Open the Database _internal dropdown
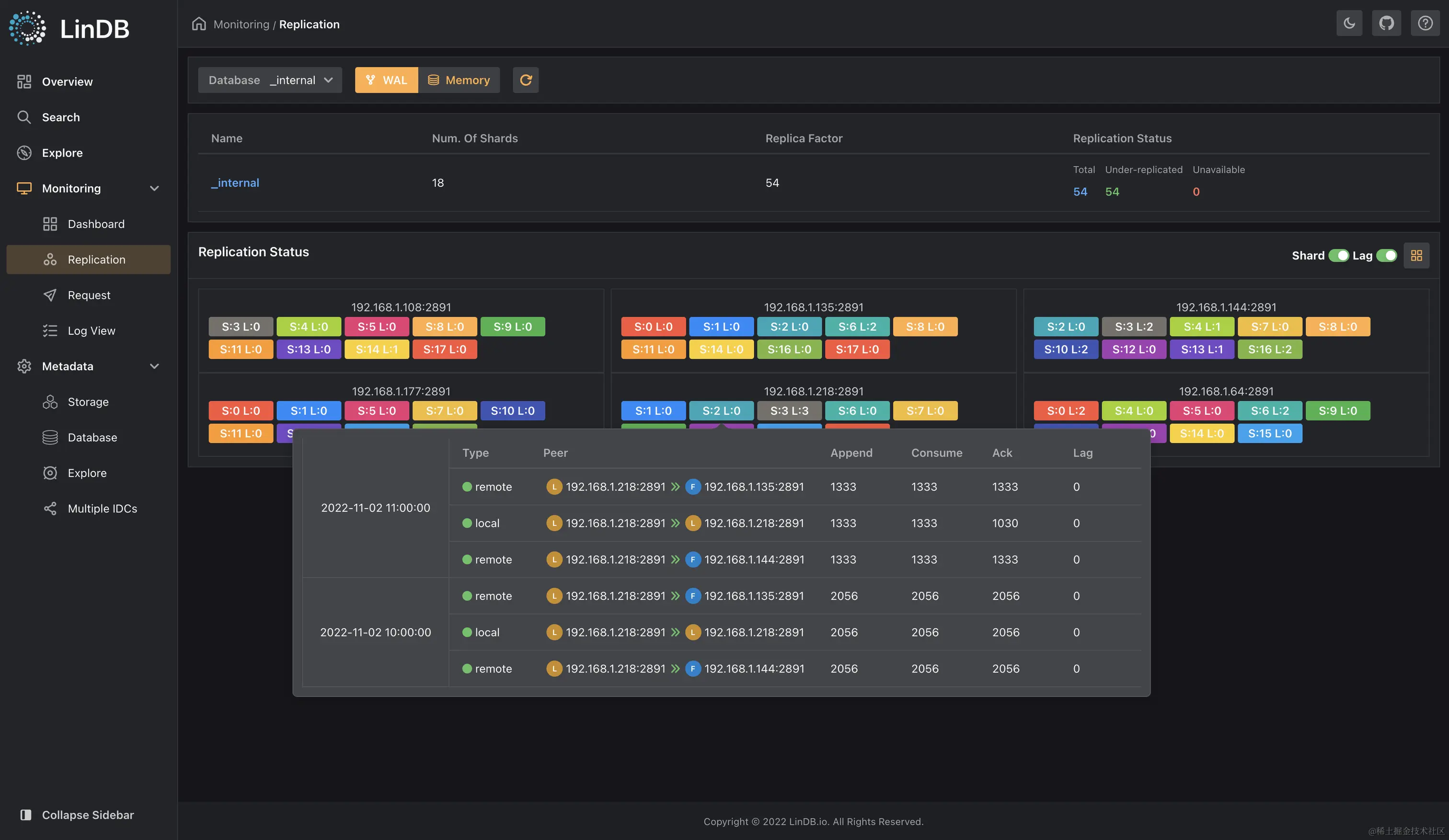 270,80
